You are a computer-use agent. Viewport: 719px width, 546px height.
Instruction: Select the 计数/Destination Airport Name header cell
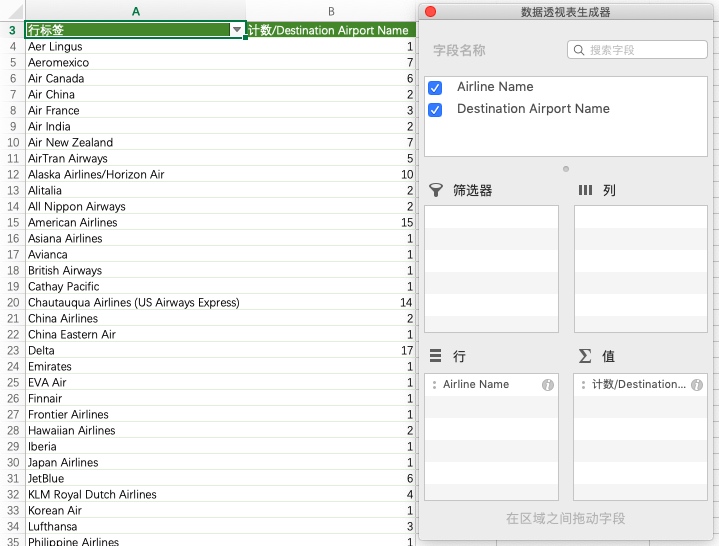pos(331,30)
